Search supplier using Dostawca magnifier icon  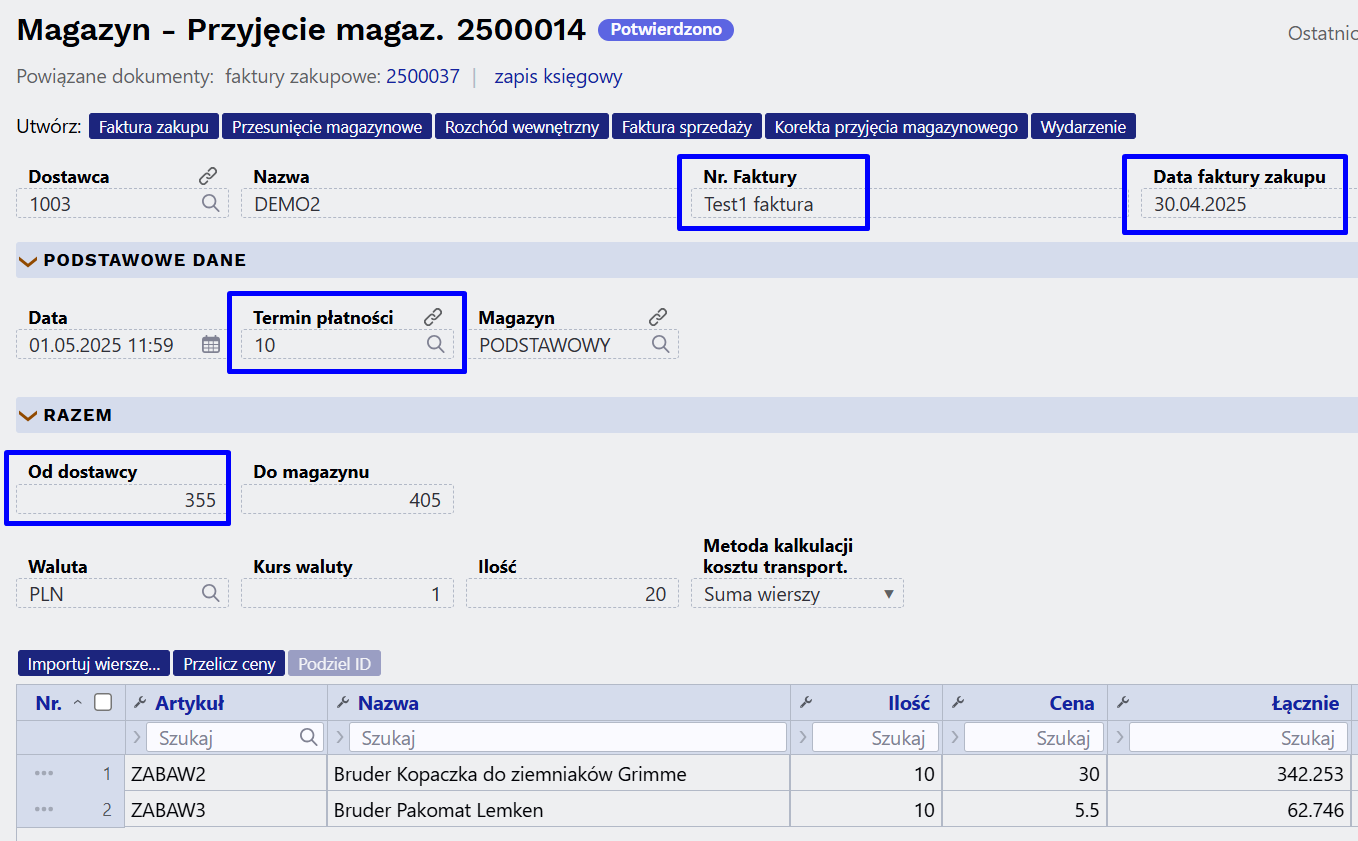pyautogui.click(x=210, y=203)
